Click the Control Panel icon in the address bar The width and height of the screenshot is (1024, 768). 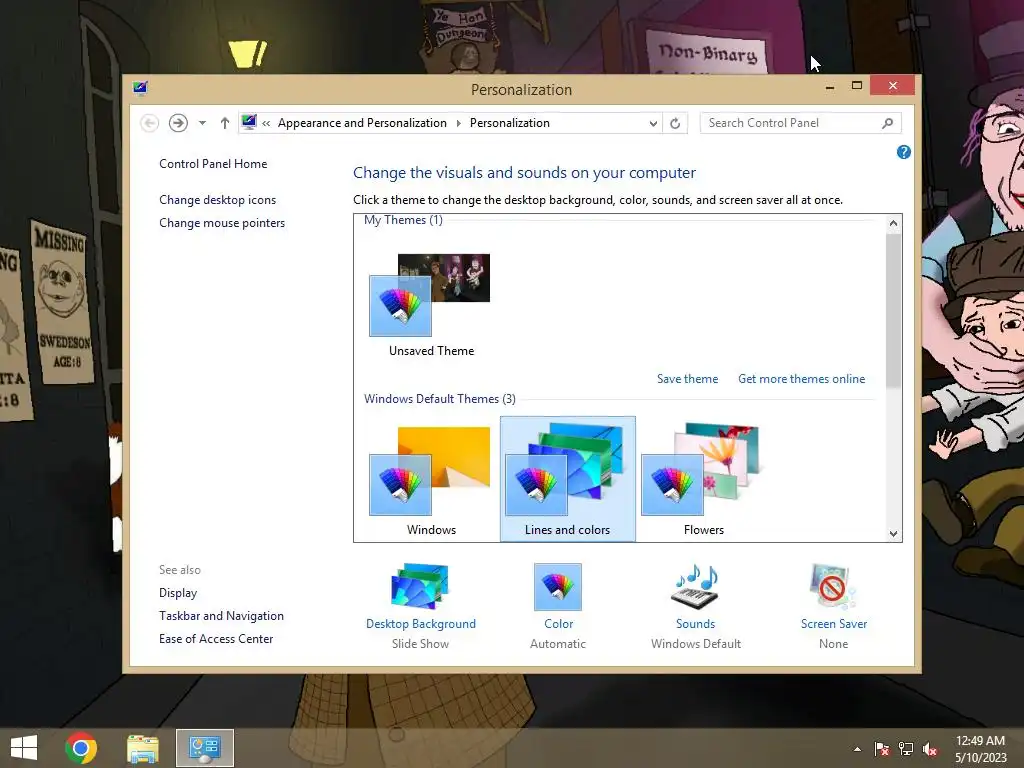click(249, 122)
